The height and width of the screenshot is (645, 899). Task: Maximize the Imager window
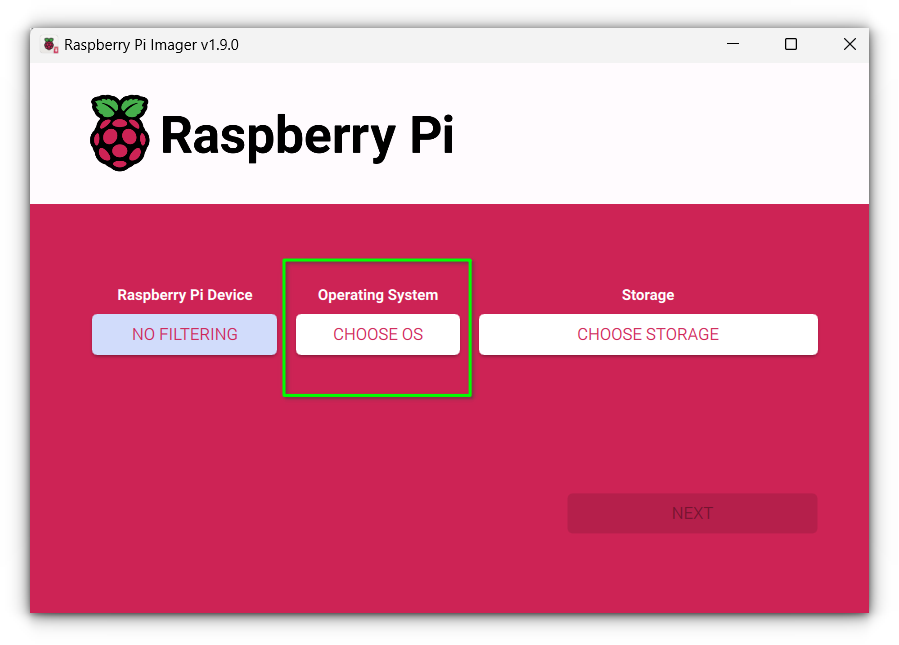pyautogui.click(x=791, y=45)
